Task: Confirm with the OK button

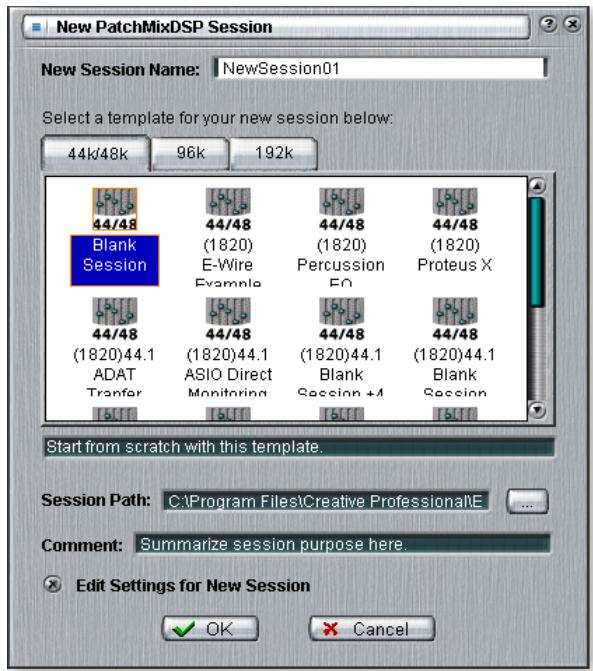Action: tap(210, 629)
